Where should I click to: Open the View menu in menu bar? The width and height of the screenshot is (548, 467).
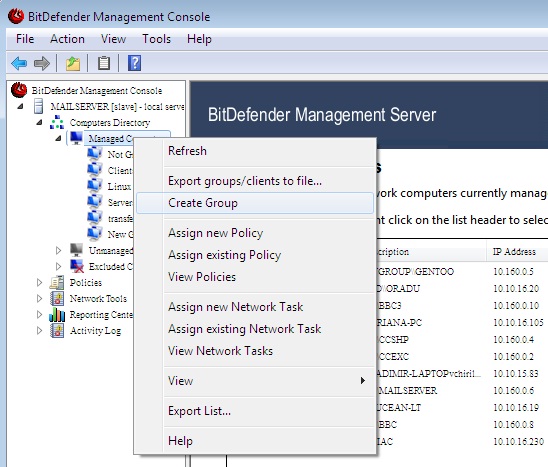pos(113,39)
